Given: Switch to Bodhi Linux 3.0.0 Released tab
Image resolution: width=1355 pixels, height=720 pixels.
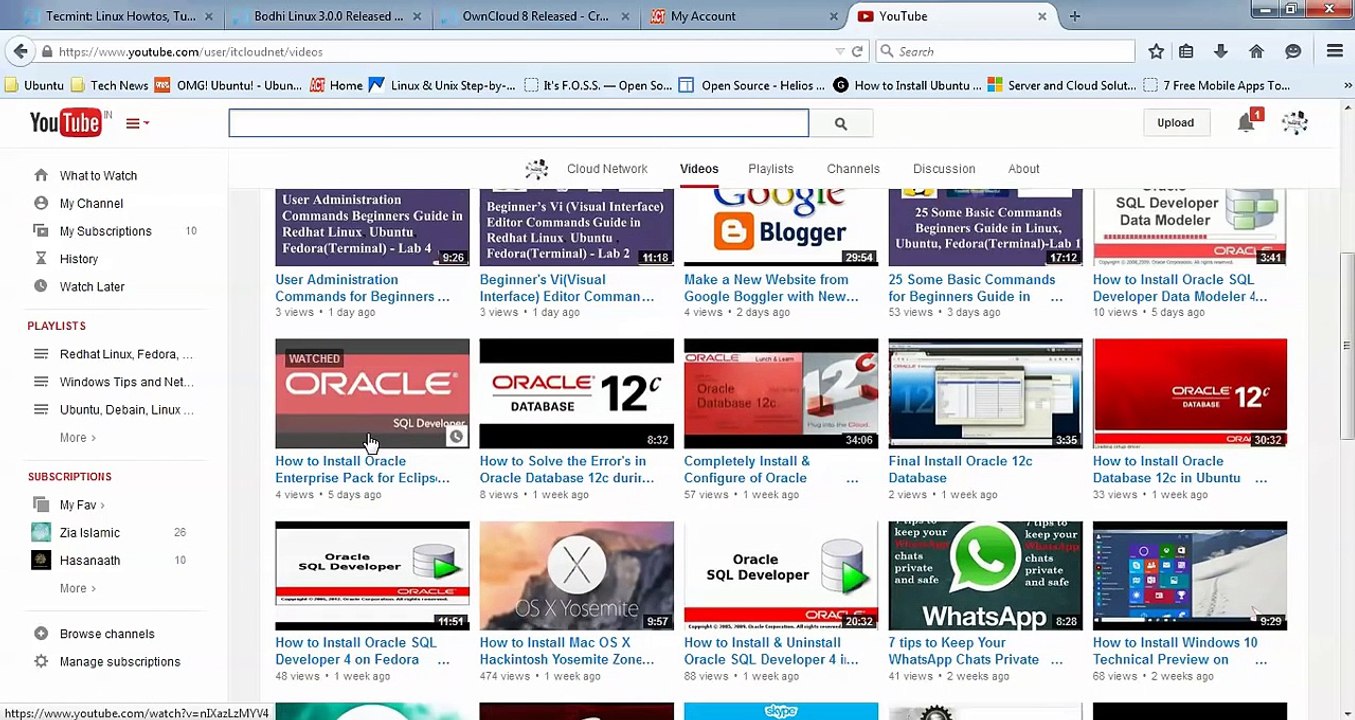Looking at the screenshot, I should pos(326,16).
